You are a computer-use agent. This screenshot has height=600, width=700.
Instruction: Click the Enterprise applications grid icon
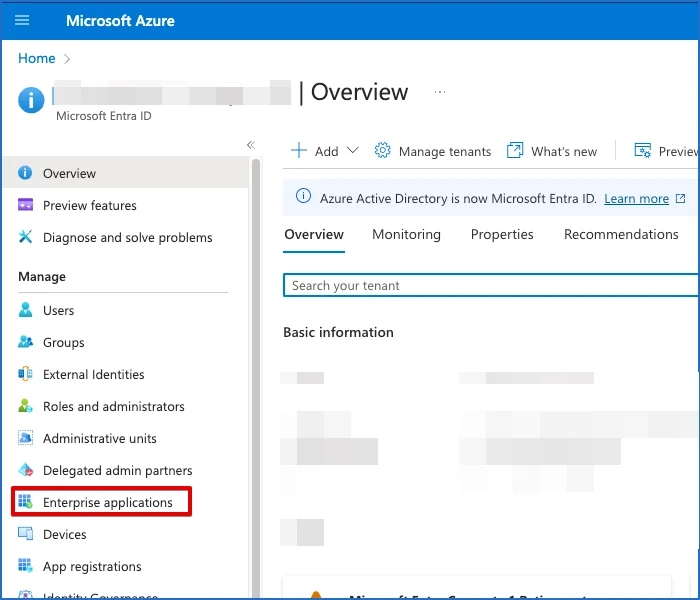point(26,503)
